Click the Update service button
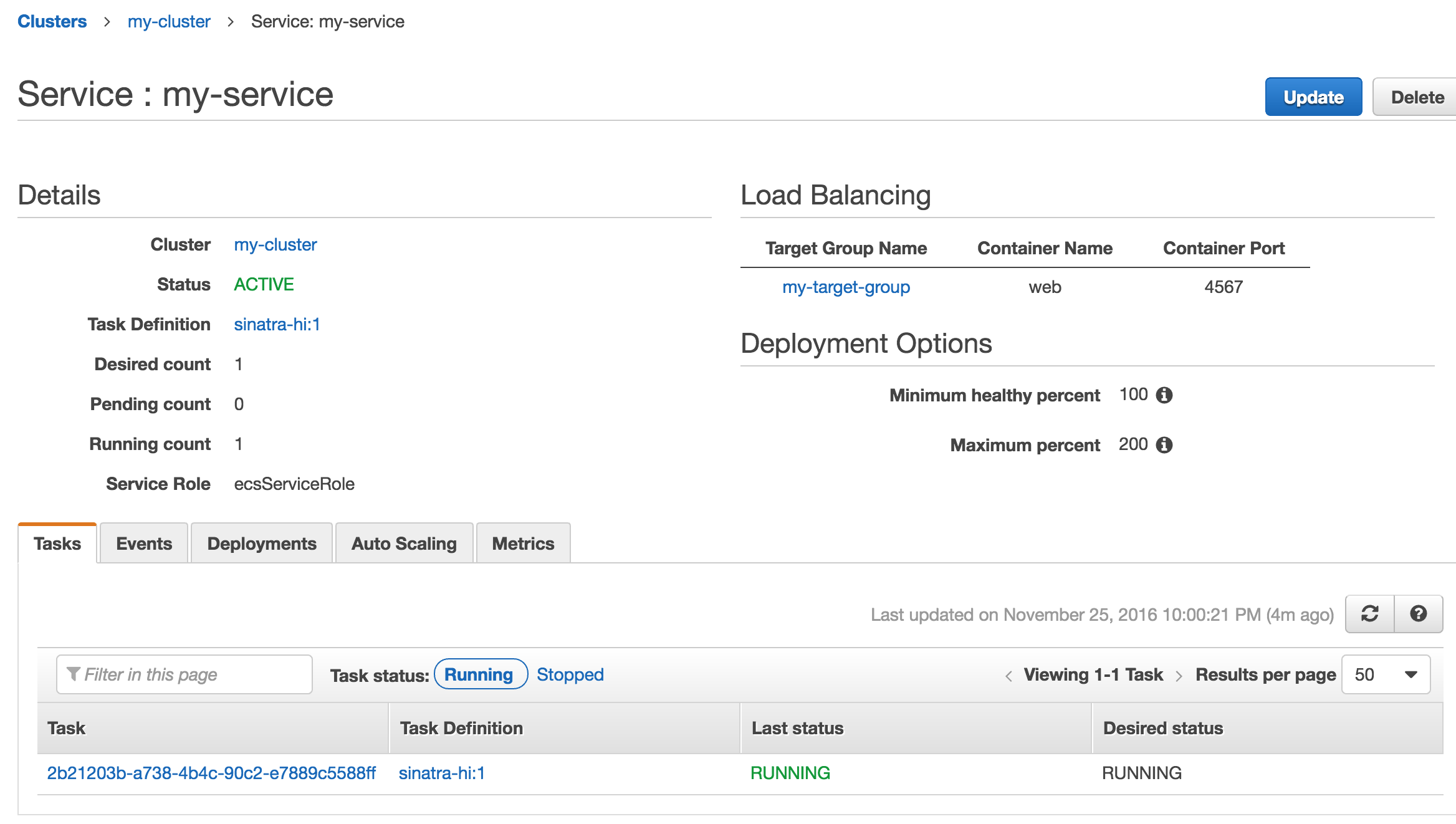Viewport: 1456px width, 824px height. (1313, 97)
